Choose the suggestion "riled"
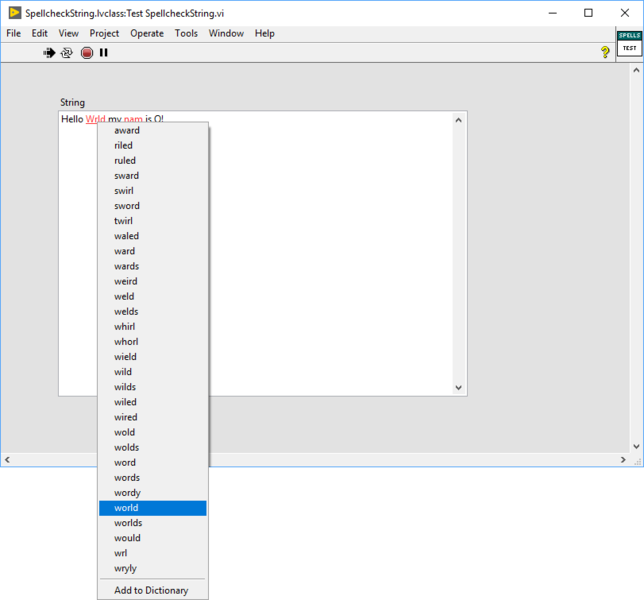 pyautogui.click(x=152, y=145)
